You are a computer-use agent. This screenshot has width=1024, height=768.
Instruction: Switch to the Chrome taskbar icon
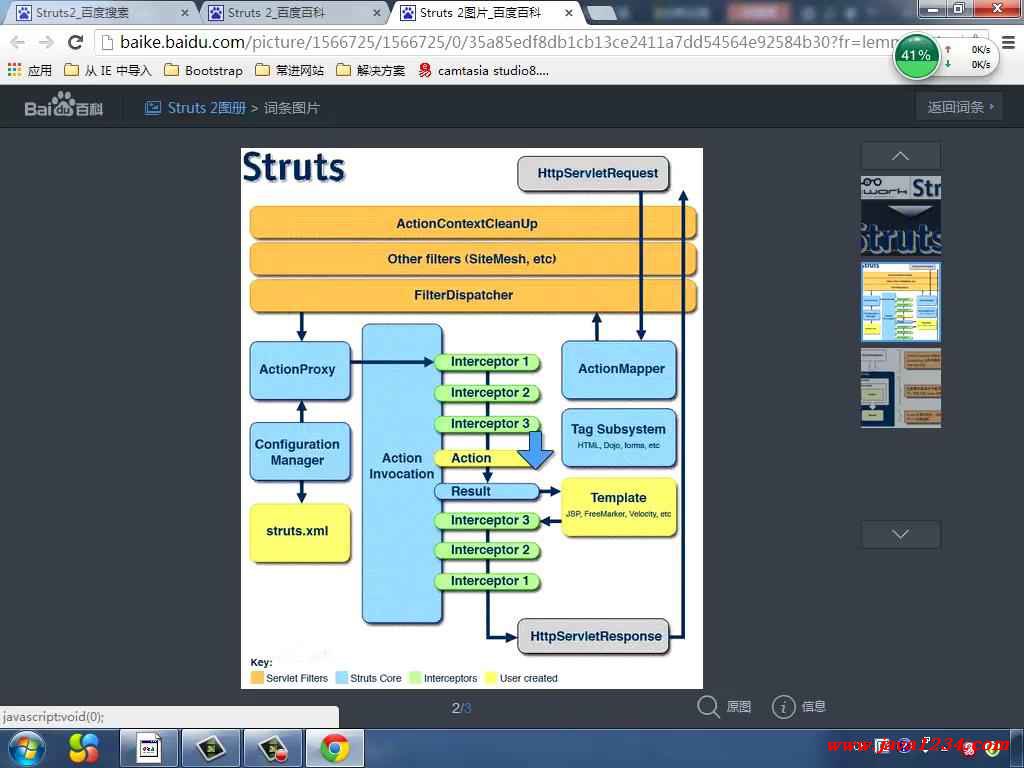[x=334, y=748]
